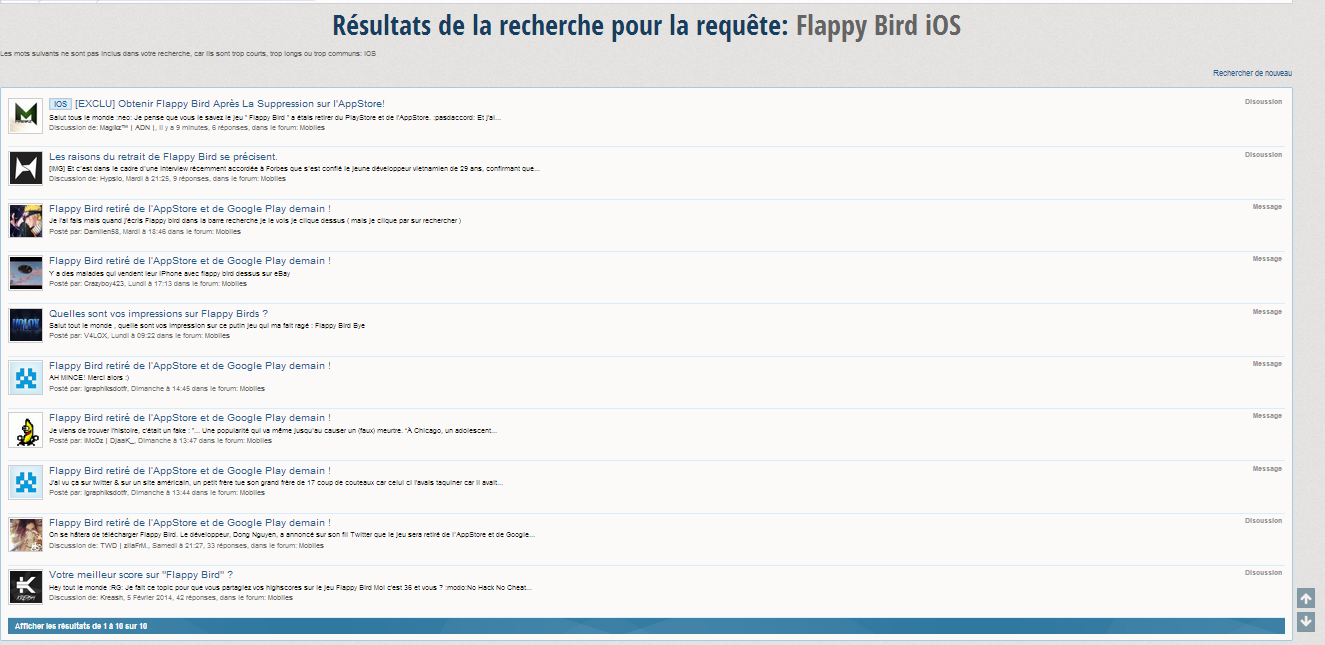Click username 'Kreash' in discussion info

coord(111,597)
